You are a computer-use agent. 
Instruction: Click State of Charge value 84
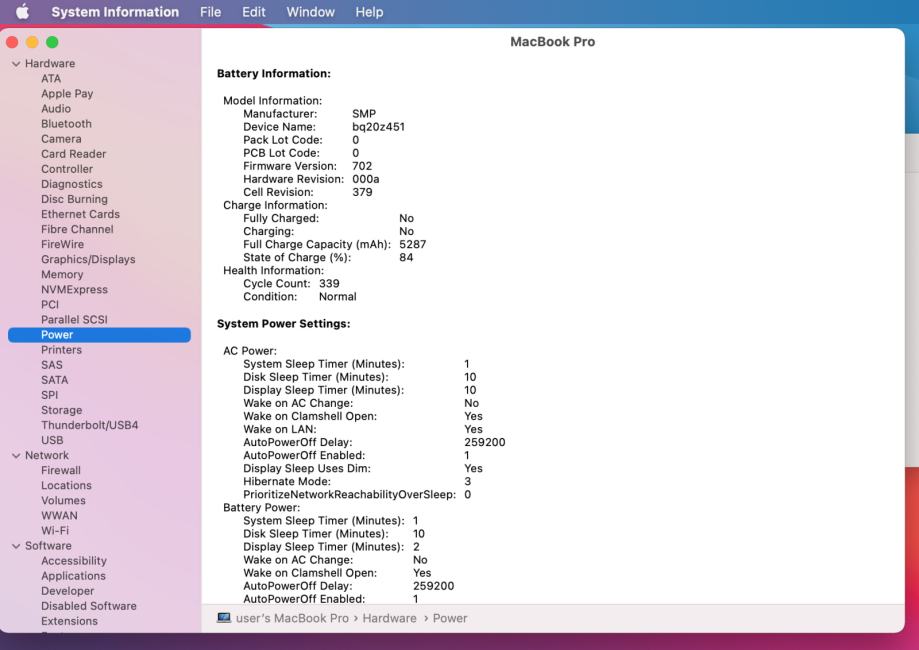pos(406,257)
